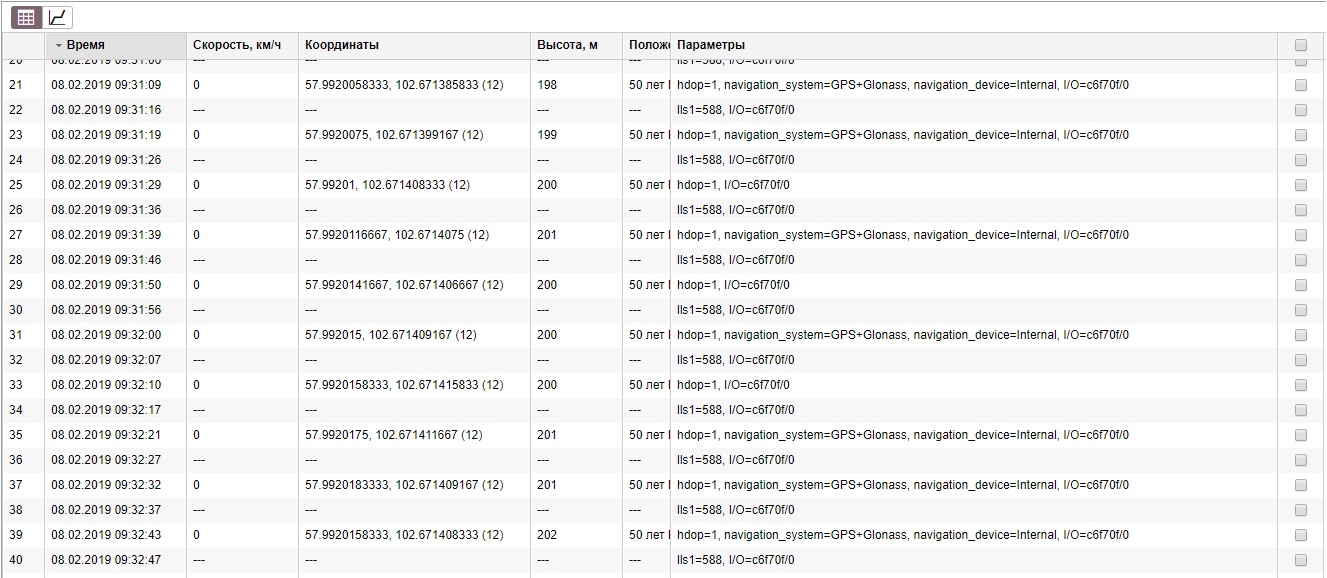The height and width of the screenshot is (578, 1327).
Task: Switch to chart view icon
Action: tap(59, 17)
